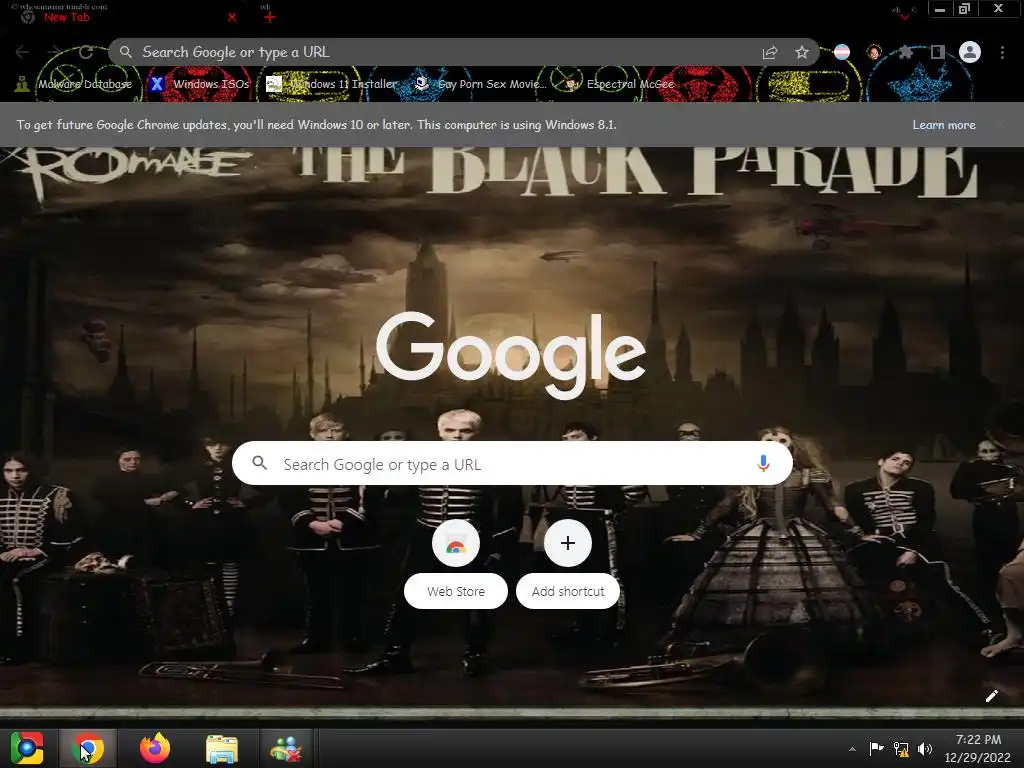Open the avatar face extension icon
The height and width of the screenshot is (768, 1024).
click(x=874, y=52)
